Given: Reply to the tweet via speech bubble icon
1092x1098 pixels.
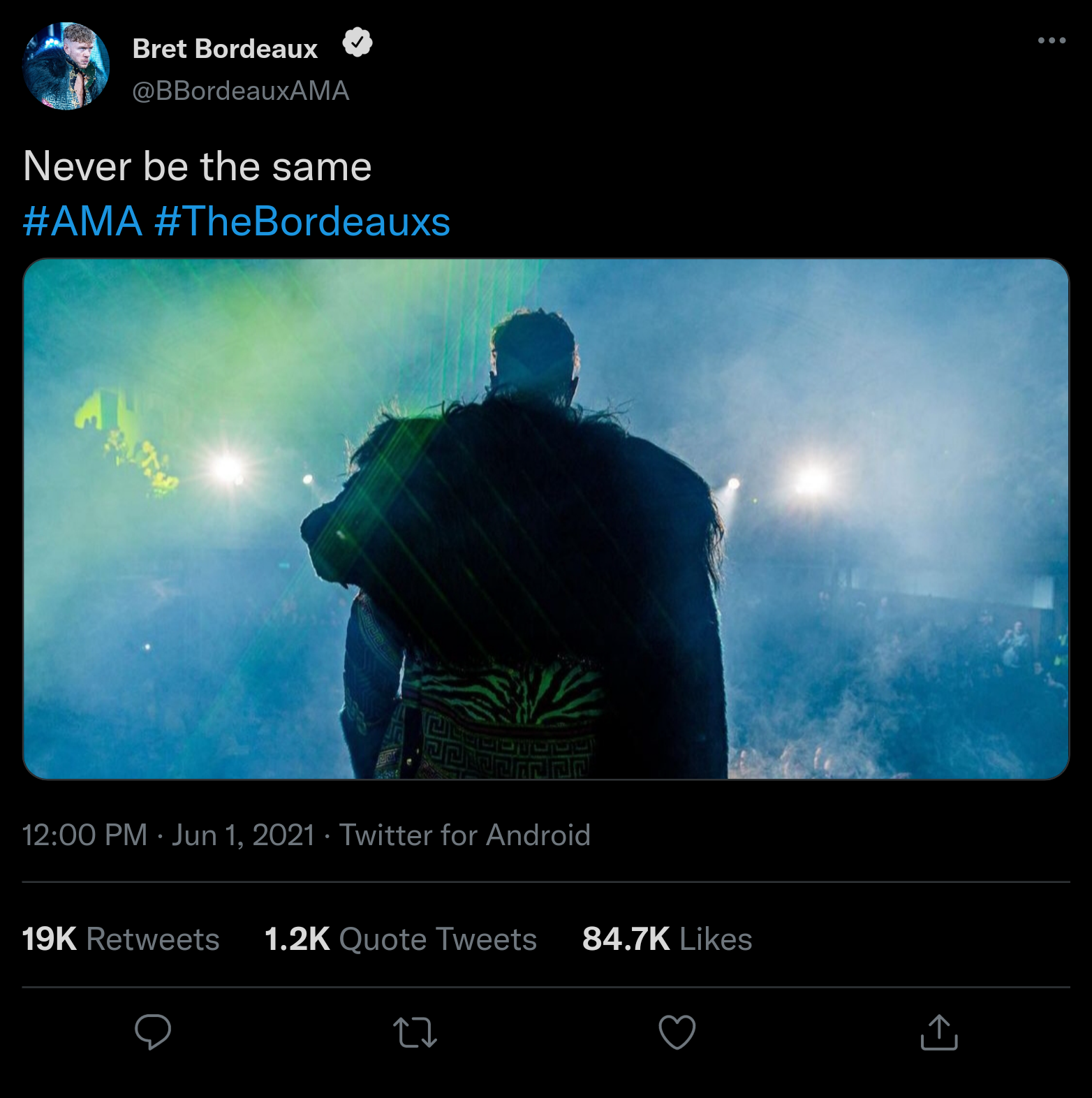Looking at the screenshot, I should pos(153,1032).
